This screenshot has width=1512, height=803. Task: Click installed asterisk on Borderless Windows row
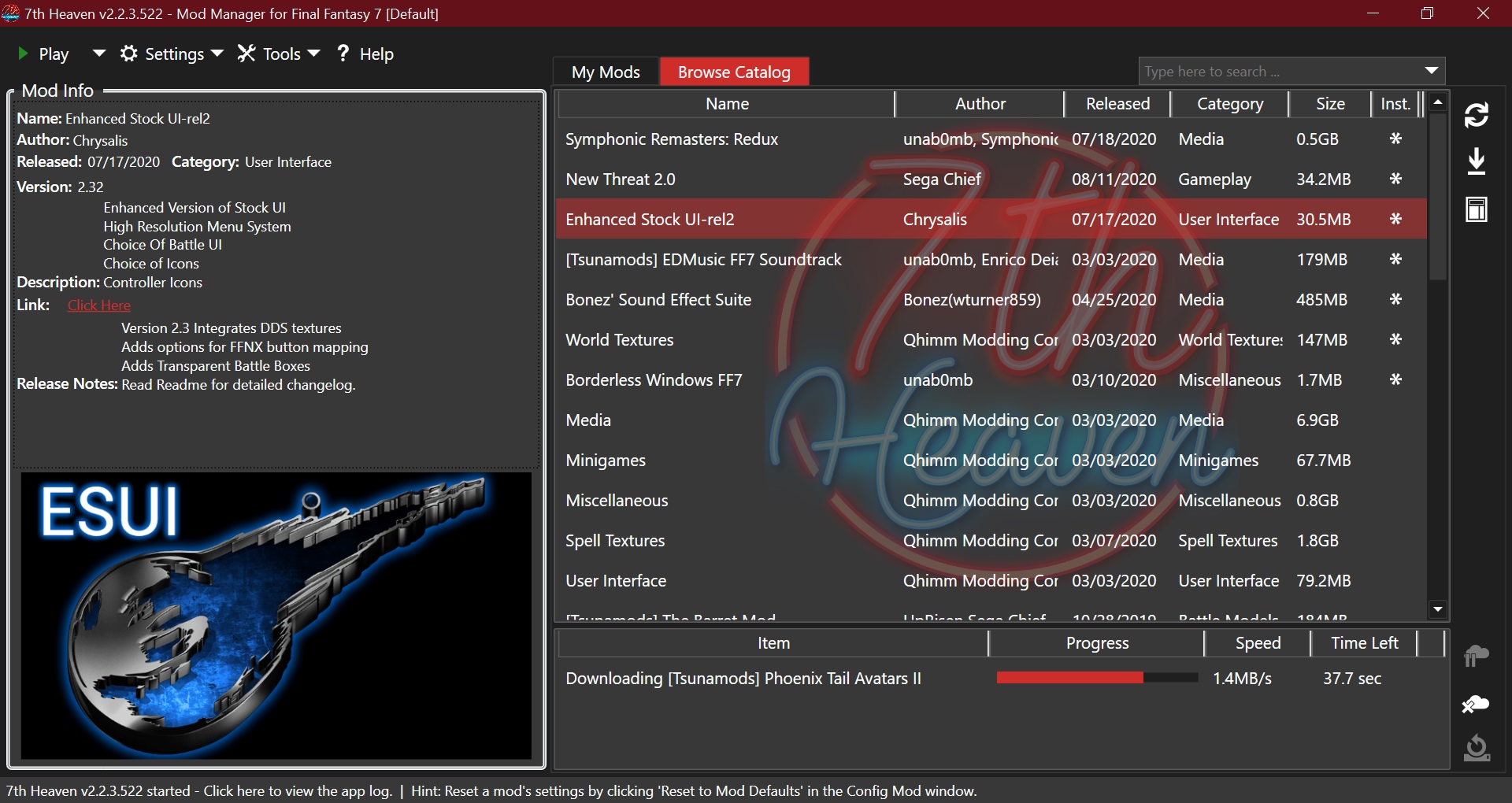(x=1395, y=379)
